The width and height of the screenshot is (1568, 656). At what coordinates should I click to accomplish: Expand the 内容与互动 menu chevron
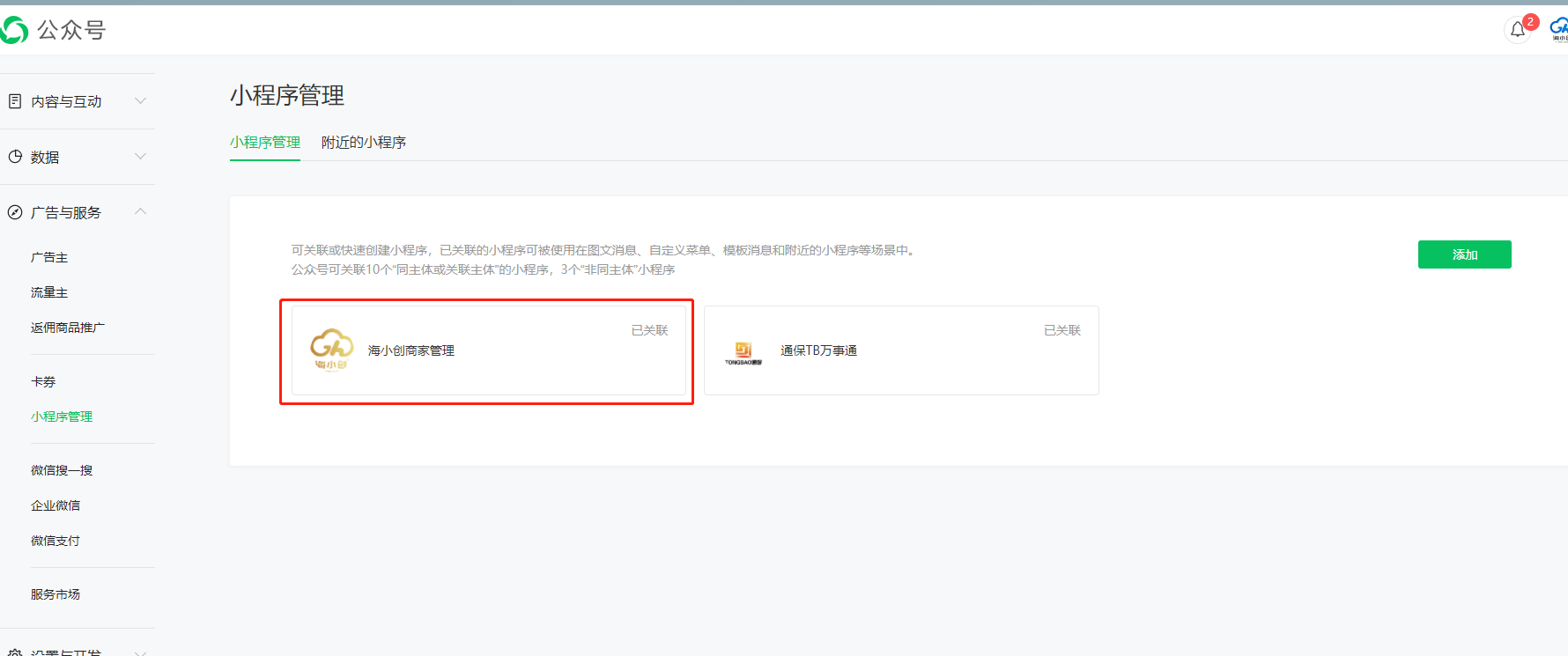pyautogui.click(x=140, y=101)
